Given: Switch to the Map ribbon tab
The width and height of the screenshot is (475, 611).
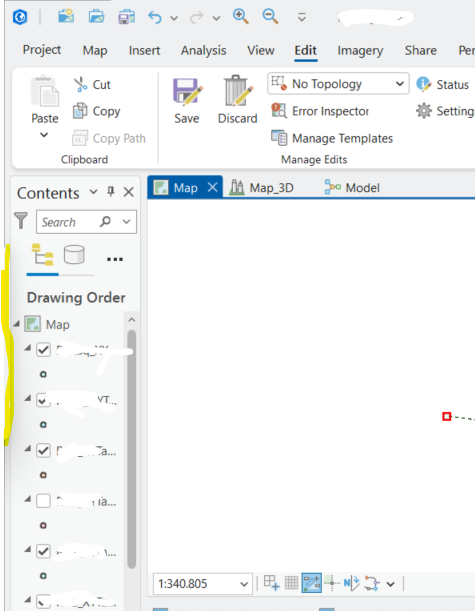Looking at the screenshot, I should (x=95, y=50).
